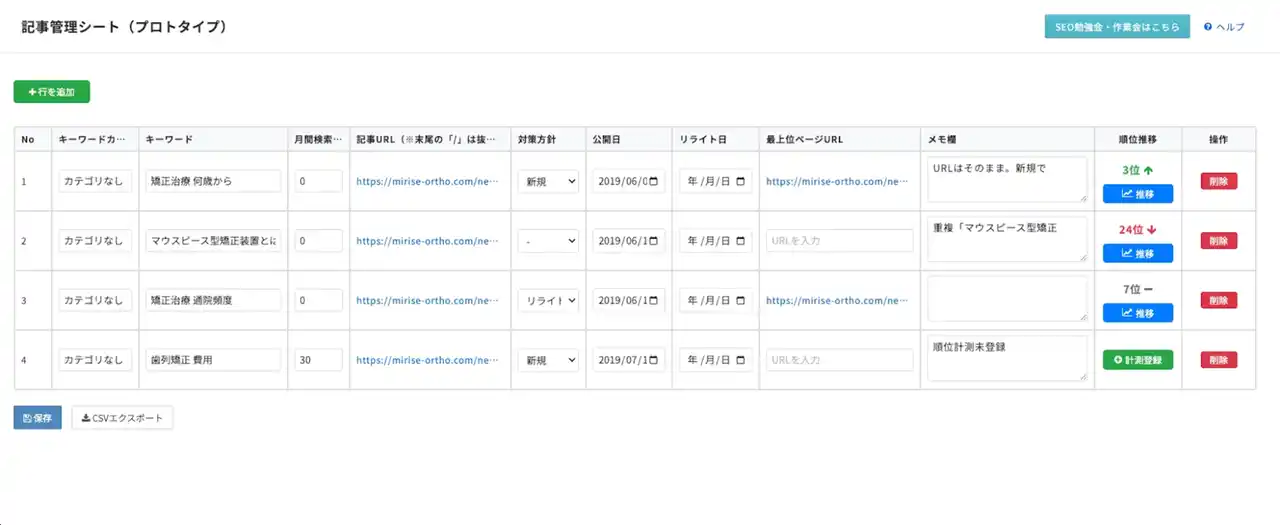Open the 推移 chart for row 2
This screenshot has height=525, width=1280.
[1137, 253]
